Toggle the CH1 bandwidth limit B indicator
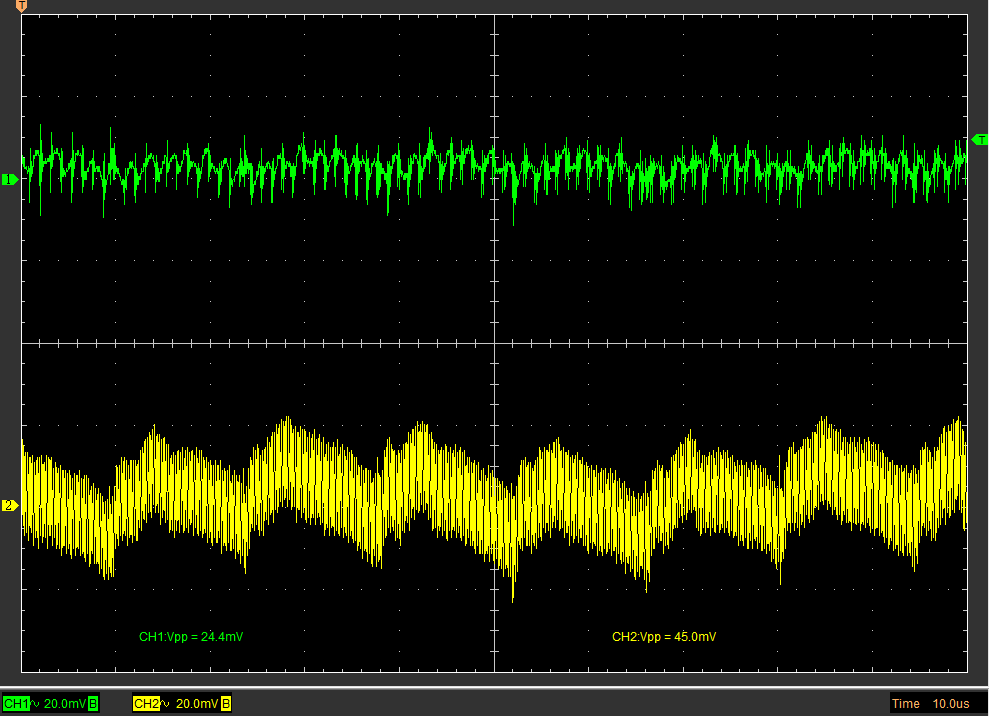 pos(93,703)
